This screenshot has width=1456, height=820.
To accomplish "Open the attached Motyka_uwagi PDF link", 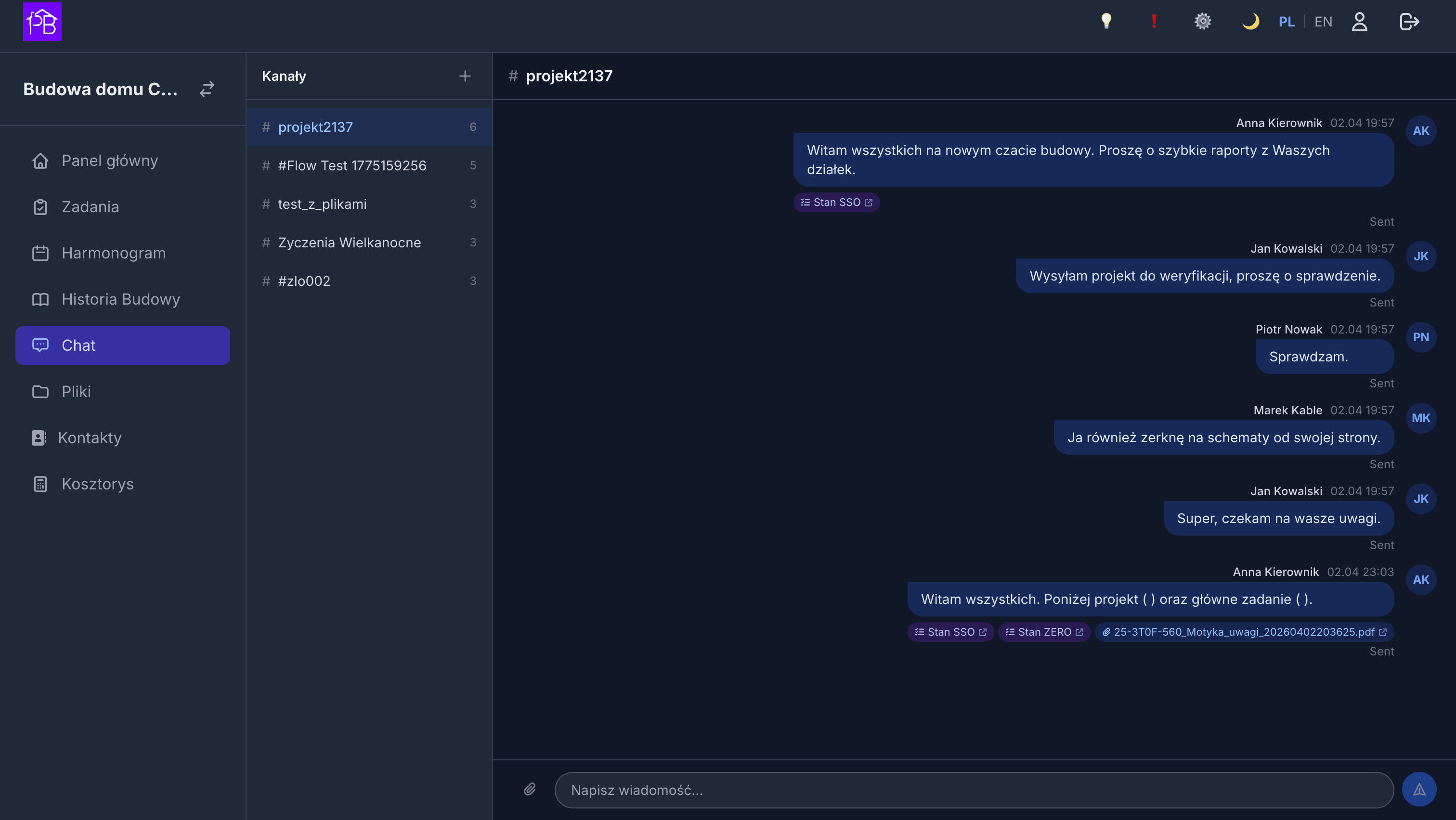I will 1244,632.
